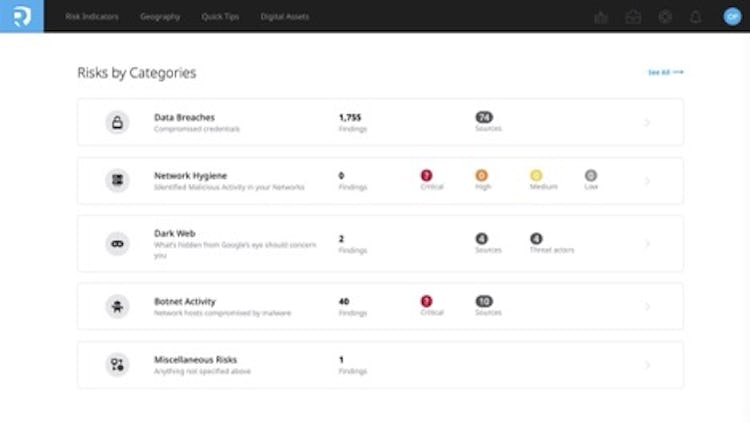The width and height of the screenshot is (750, 423).
Task: Switch to the Geography menu item
Action: (x=160, y=17)
